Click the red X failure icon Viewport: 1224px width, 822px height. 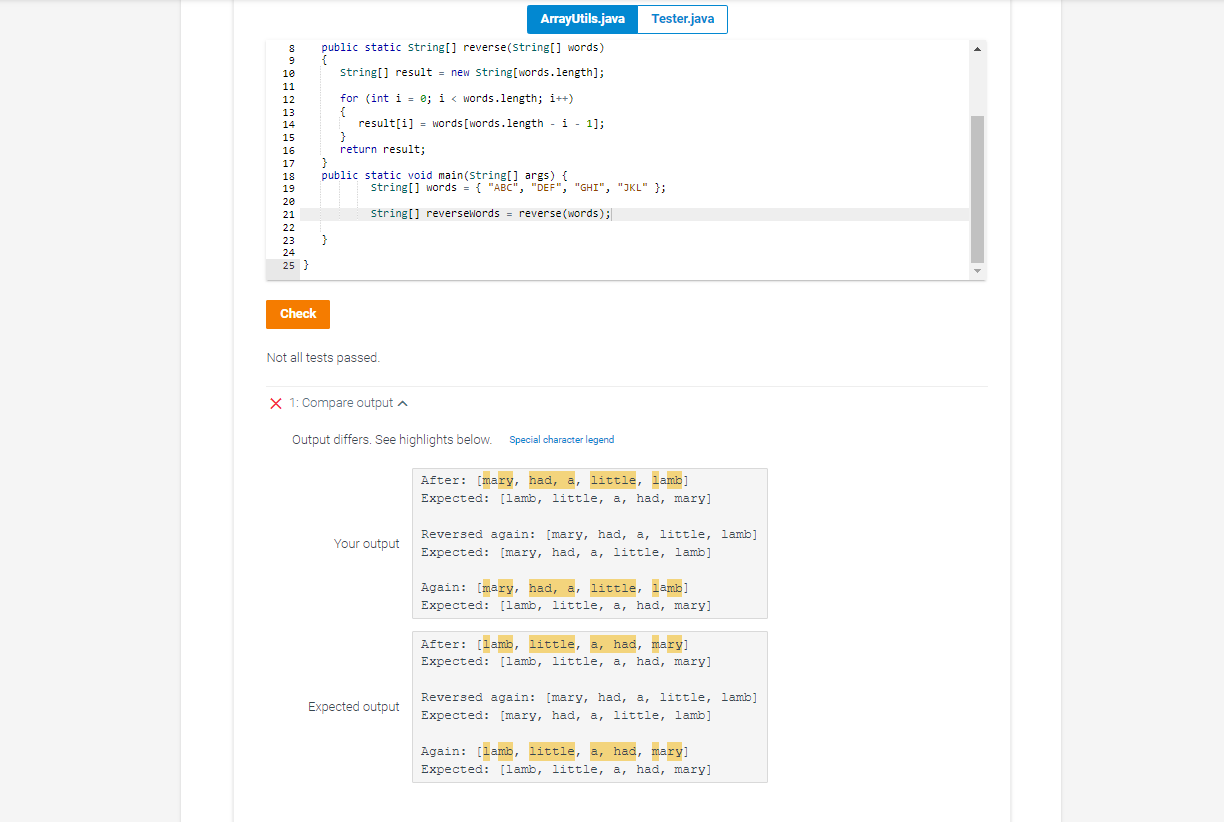tap(275, 403)
